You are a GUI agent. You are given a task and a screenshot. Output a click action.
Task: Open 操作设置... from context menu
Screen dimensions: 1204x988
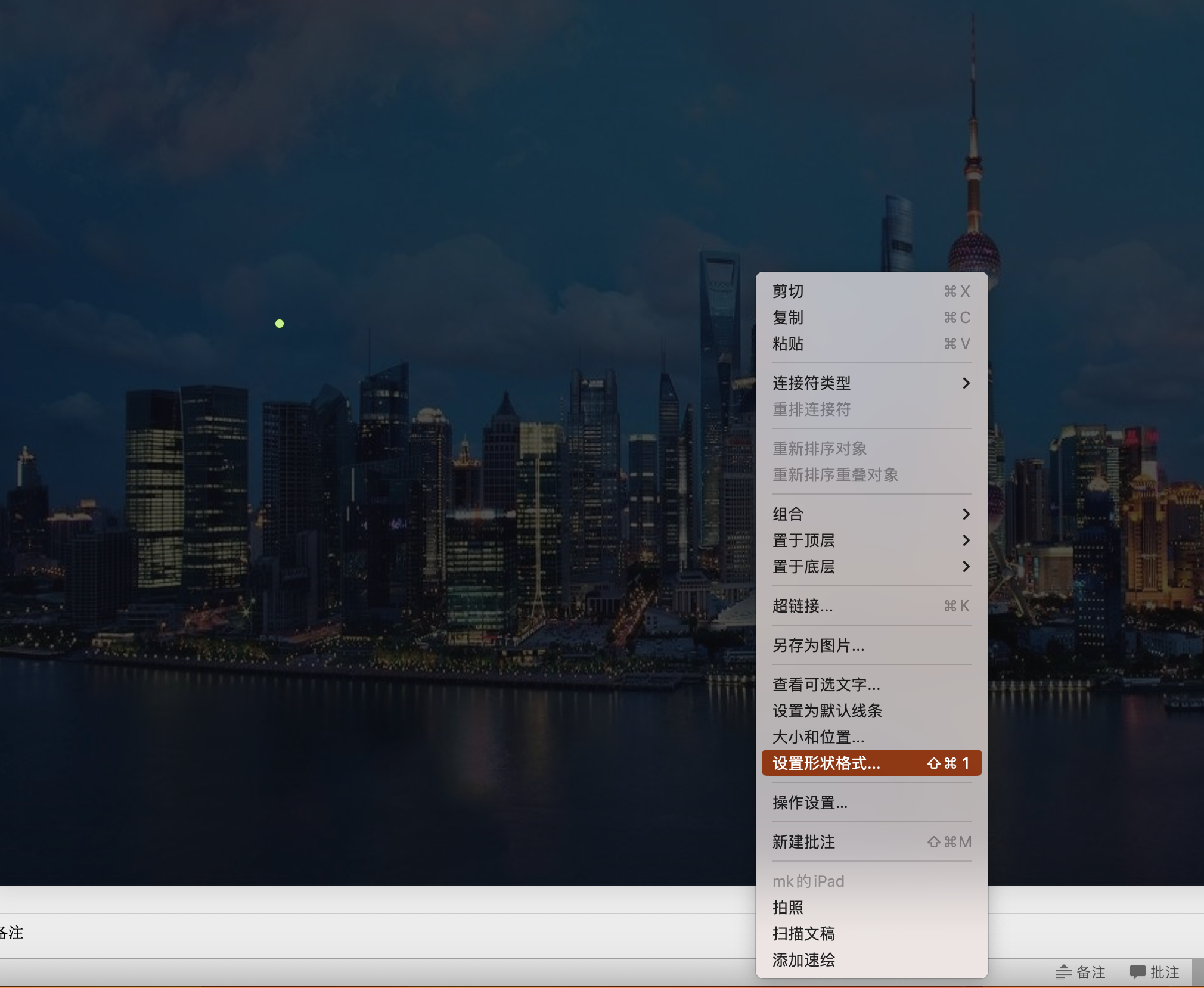[810, 803]
